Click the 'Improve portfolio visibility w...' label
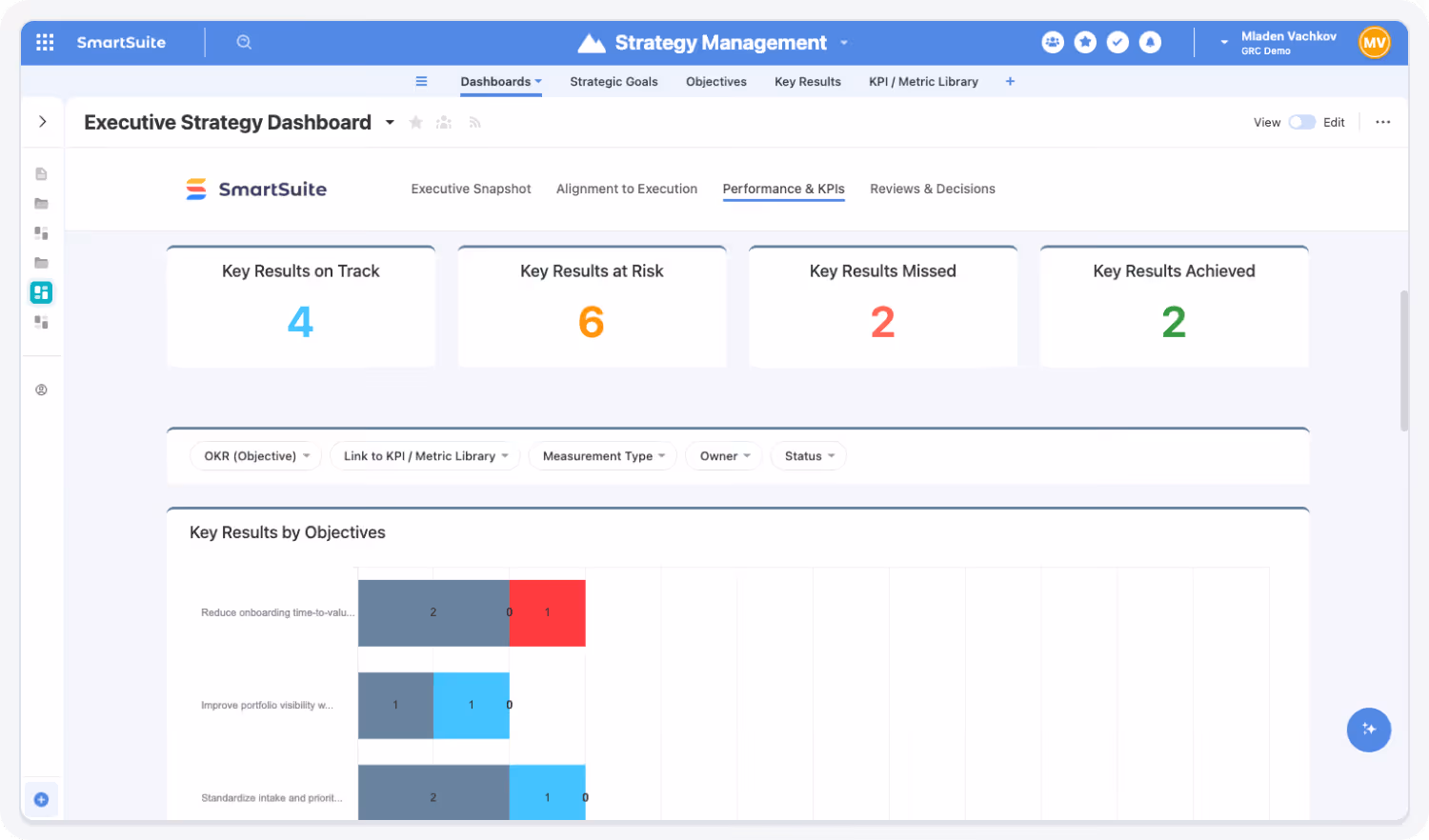This screenshot has width=1429, height=840. pos(267,706)
